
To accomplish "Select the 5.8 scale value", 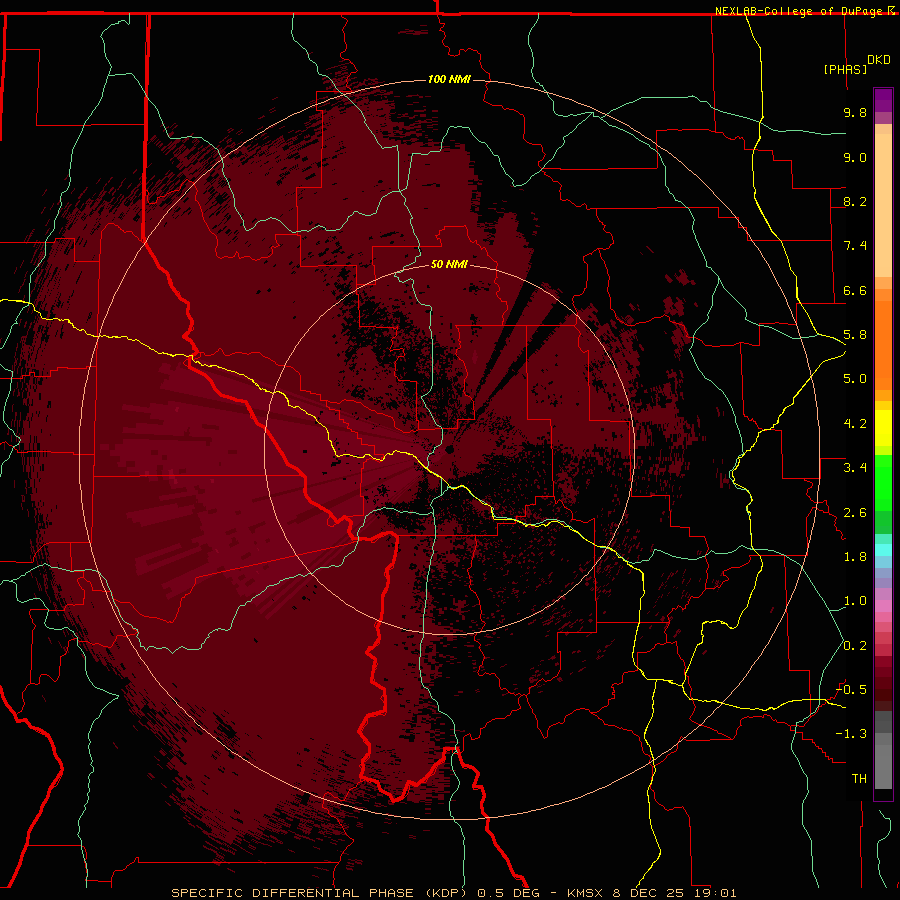I will pos(855,335).
